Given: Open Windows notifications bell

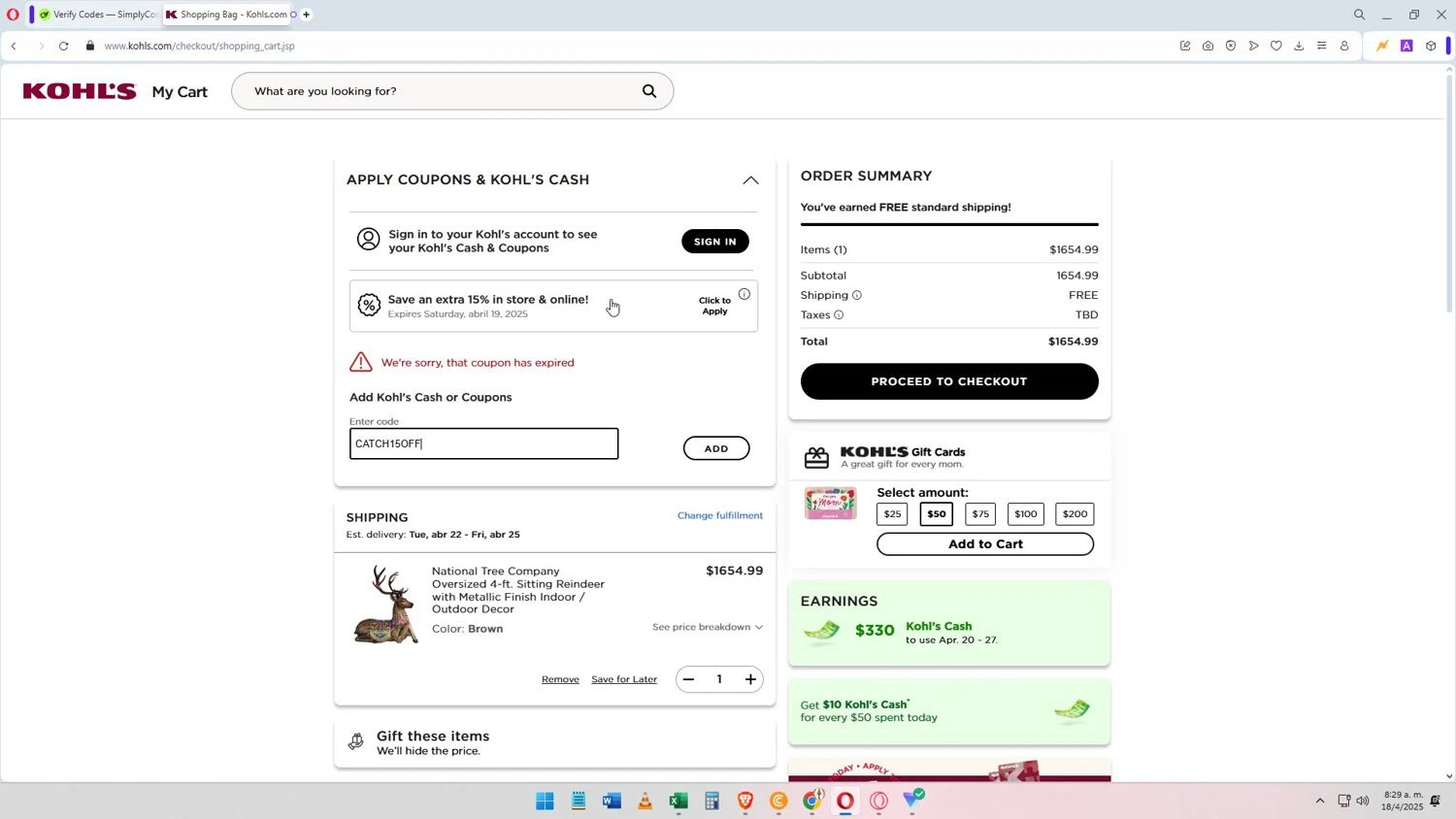Looking at the screenshot, I should pyautogui.click(x=1436, y=801).
